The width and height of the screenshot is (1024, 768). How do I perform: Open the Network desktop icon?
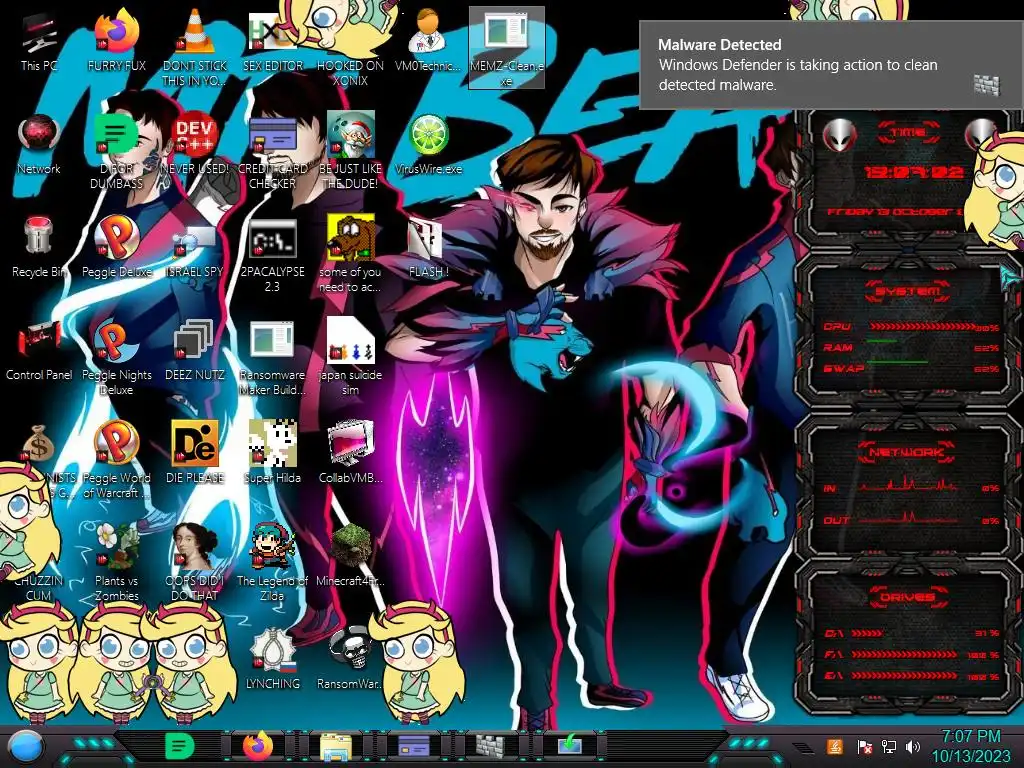[x=39, y=145]
